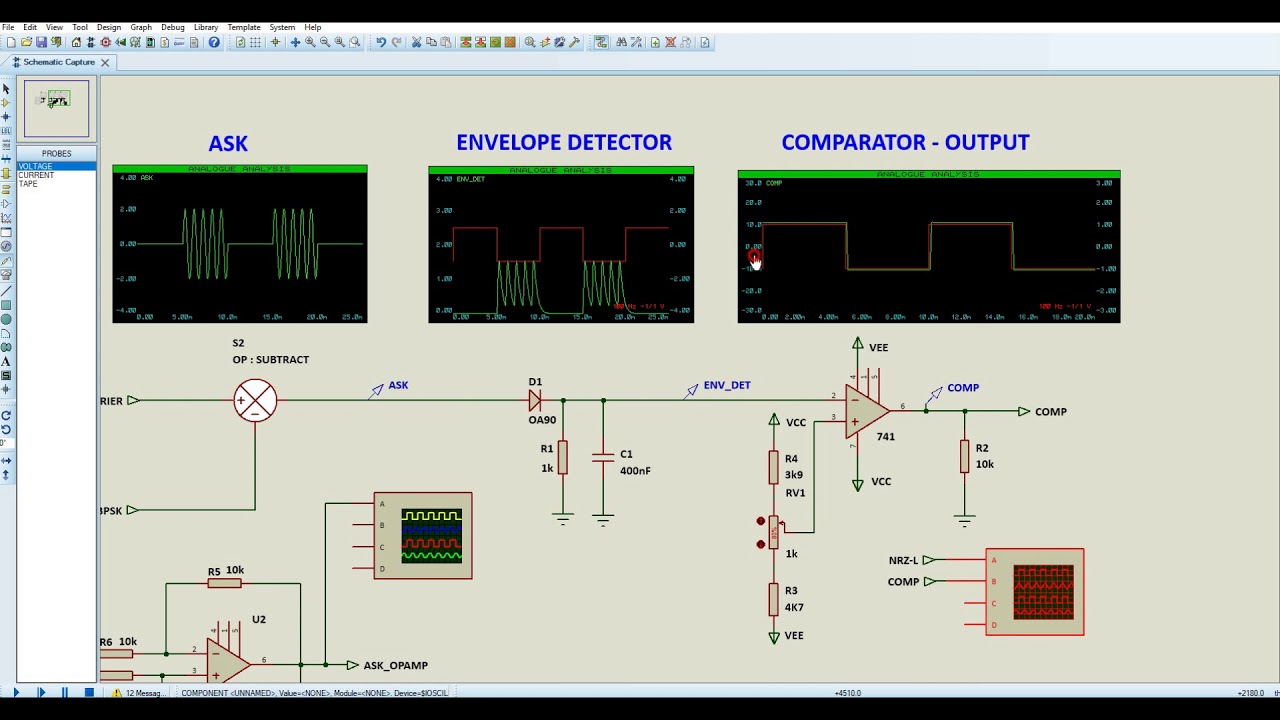Increase RV1 potentiometer with the upper red dot
The image size is (1280, 720).
pos(761,521)
